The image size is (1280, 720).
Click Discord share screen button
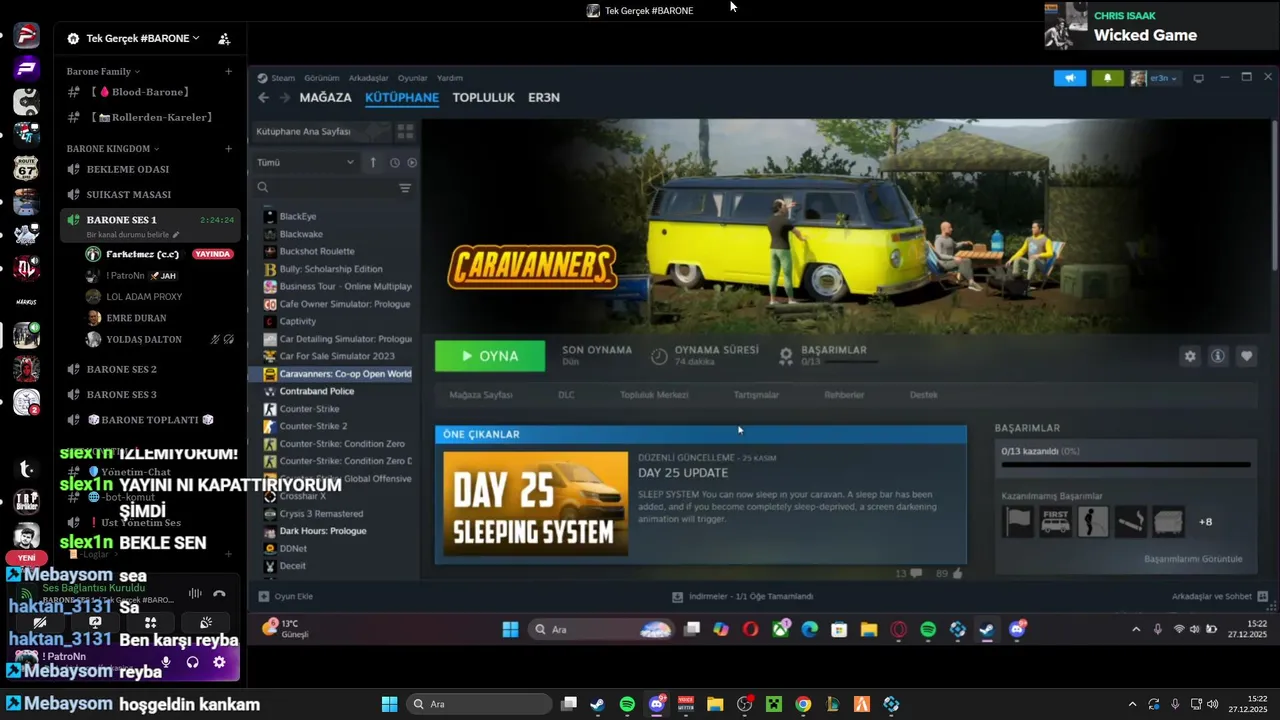pyautogui.click(x=95, y=622)
